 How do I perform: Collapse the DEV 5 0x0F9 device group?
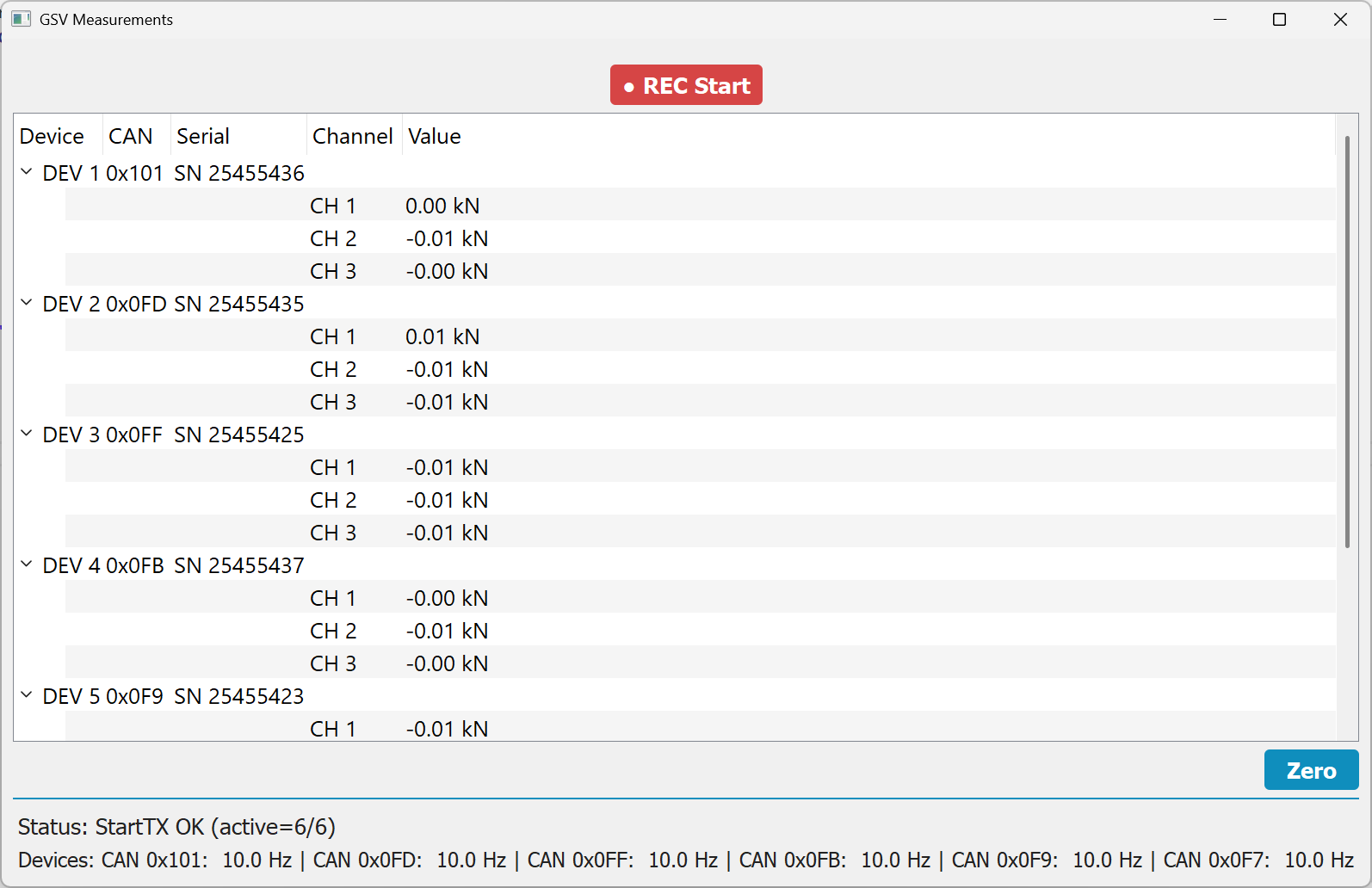tap(27, 695)
